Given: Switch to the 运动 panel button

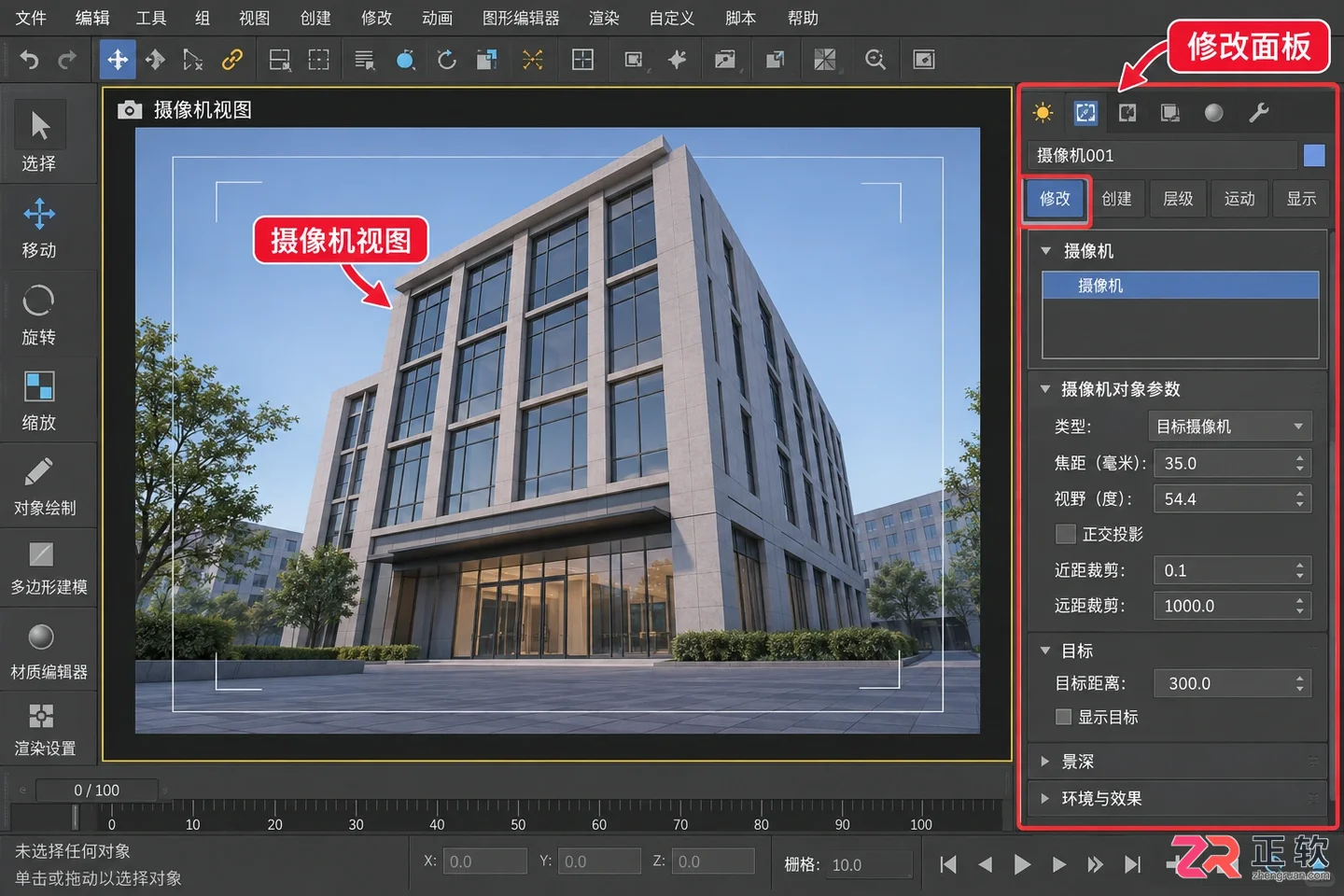Looking at the screenshot, I should [x=1239, y=199].
